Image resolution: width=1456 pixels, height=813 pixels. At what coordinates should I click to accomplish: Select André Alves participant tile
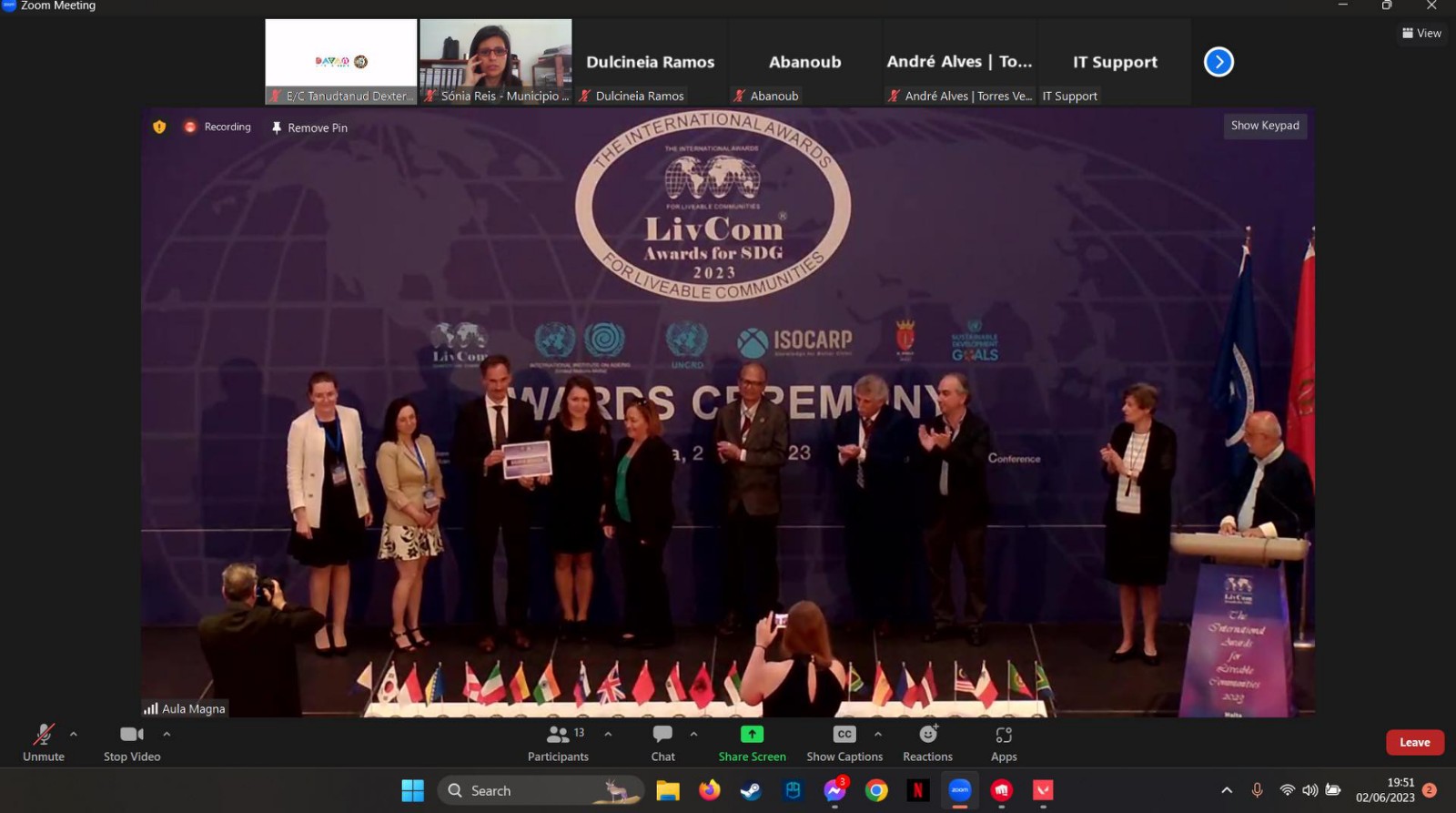(960, 62)
